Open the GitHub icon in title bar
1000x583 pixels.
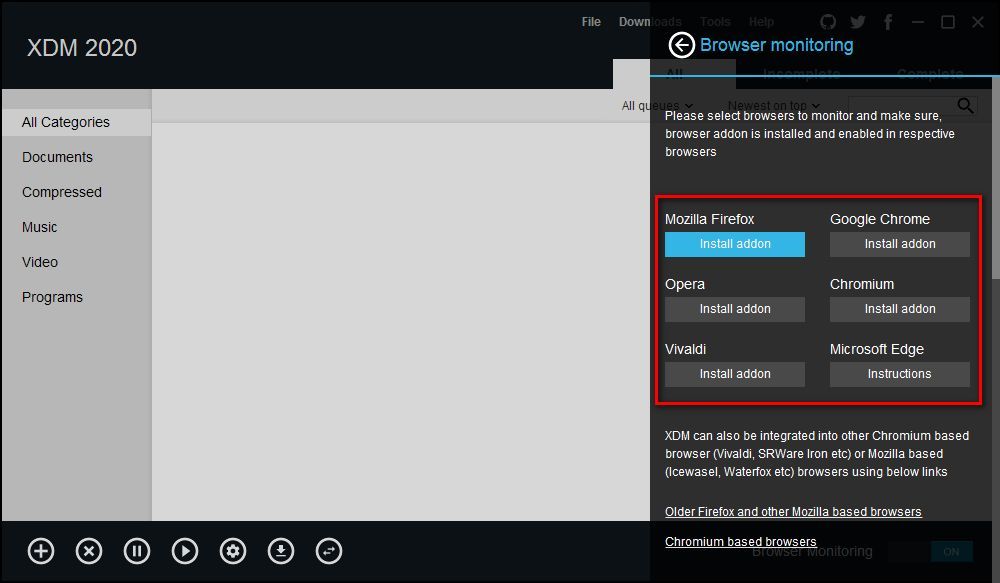point(828,22)
